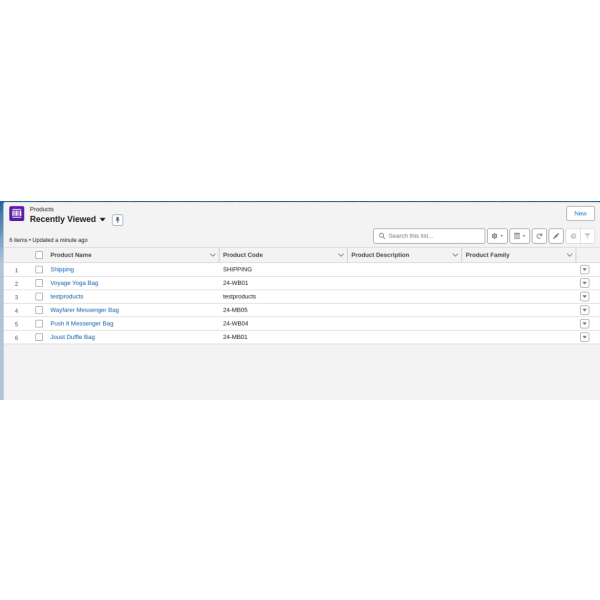The width and height of the screenshot is (600, 600).
Task: Refresh the products list
Action: pos(539,236)
